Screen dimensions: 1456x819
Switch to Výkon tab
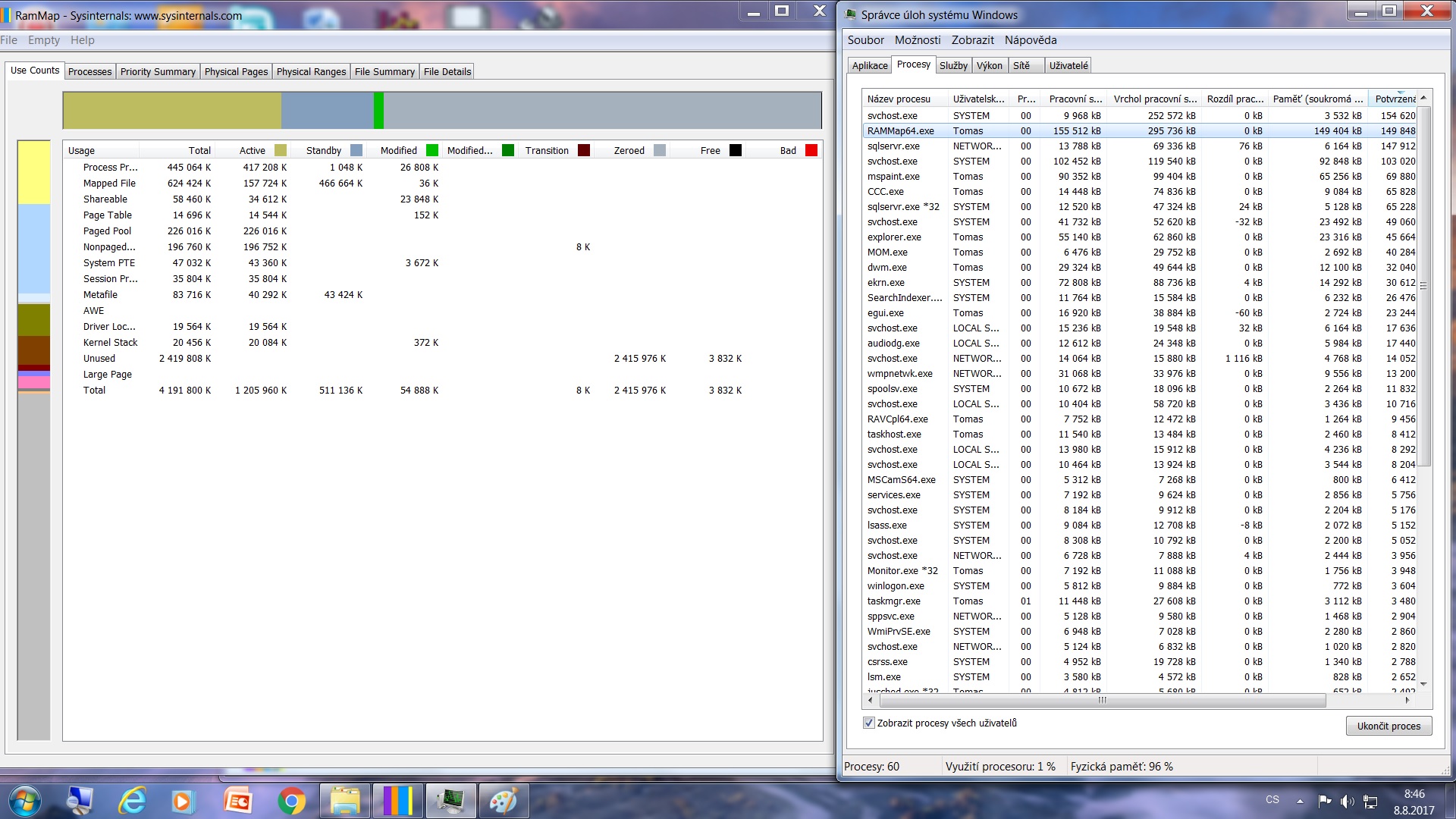990,65
